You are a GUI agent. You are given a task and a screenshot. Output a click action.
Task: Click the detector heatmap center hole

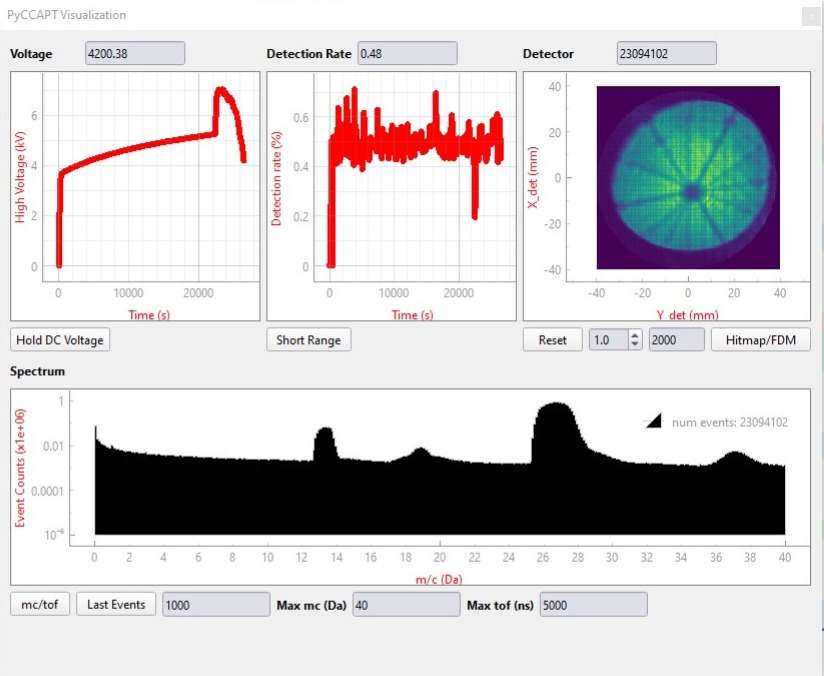tap(691, 193)
